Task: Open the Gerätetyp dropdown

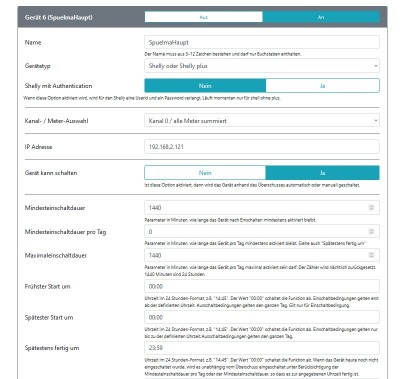Action: [262, 66]
